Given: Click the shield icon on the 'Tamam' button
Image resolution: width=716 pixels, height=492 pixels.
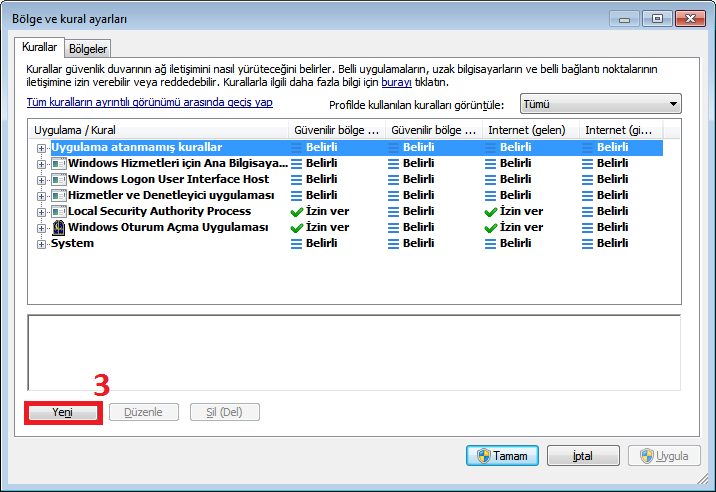Looking at the screenshot, I should [484, 455].
